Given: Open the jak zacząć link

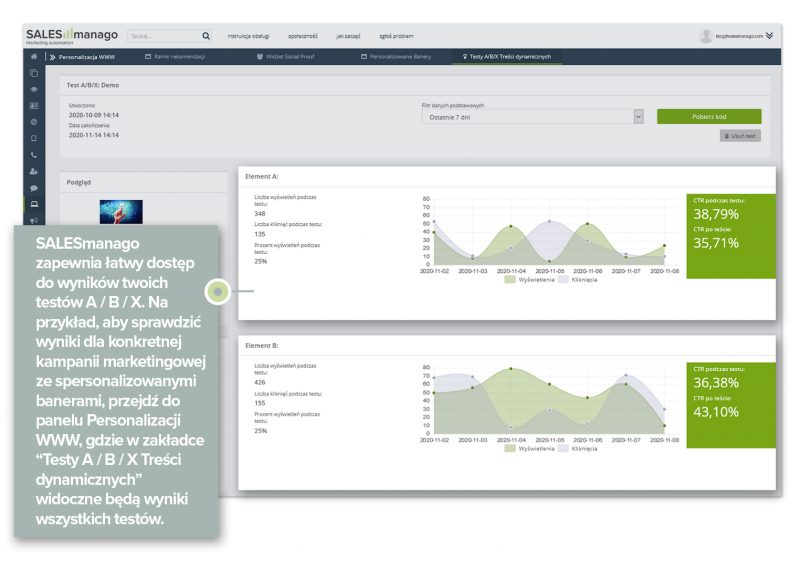Looking at the screenshot, I should [x=348, y=36].
